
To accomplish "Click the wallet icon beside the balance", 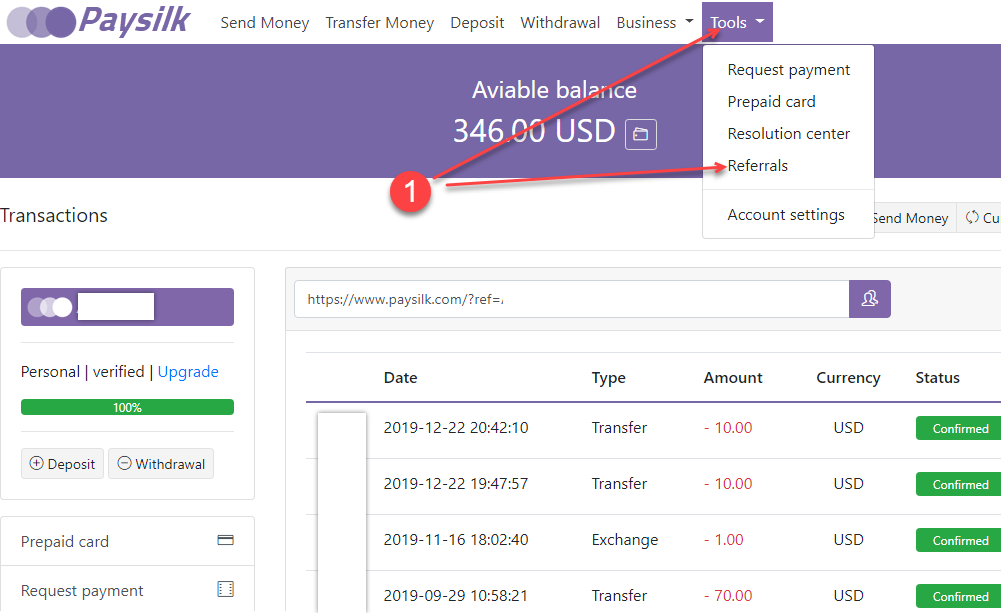I will coord(640,134).
